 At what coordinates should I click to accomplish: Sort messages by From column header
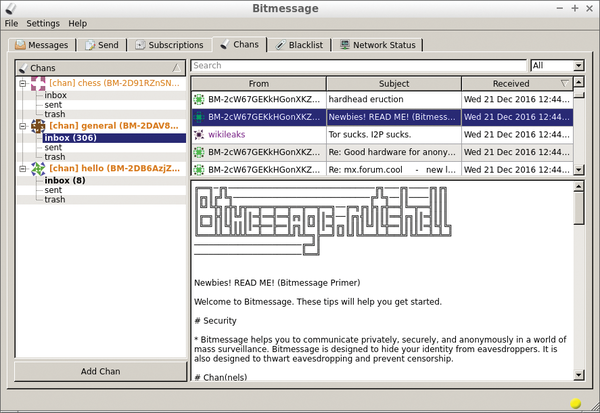pos(259,83)
